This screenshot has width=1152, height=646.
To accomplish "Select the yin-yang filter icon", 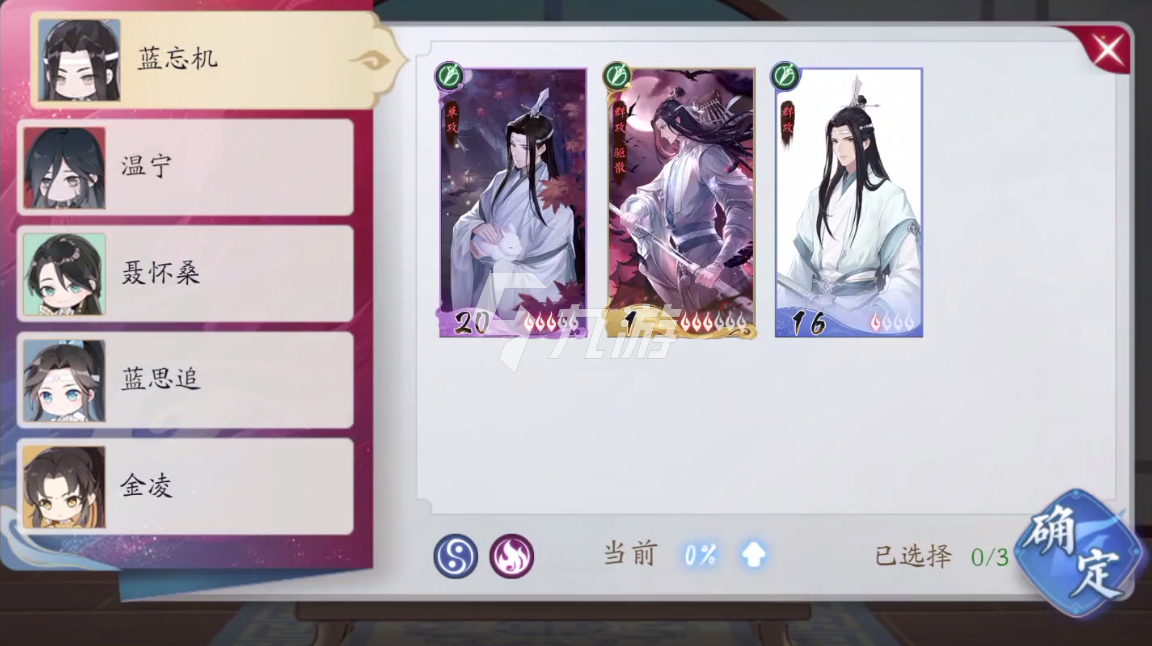I will [456, 556].
